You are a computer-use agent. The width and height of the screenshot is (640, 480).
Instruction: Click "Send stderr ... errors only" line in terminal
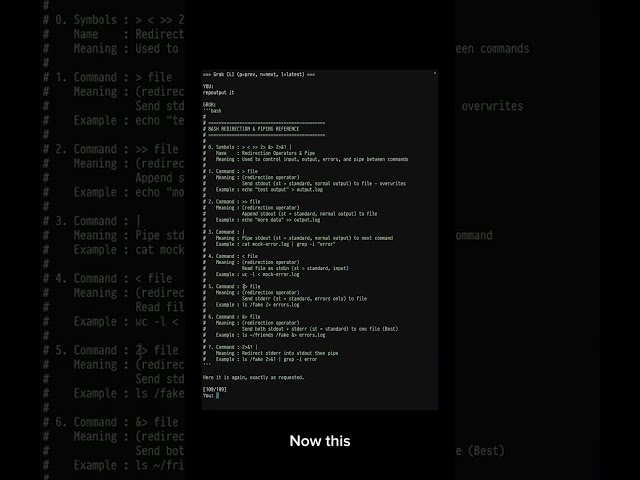click(304, 298)
